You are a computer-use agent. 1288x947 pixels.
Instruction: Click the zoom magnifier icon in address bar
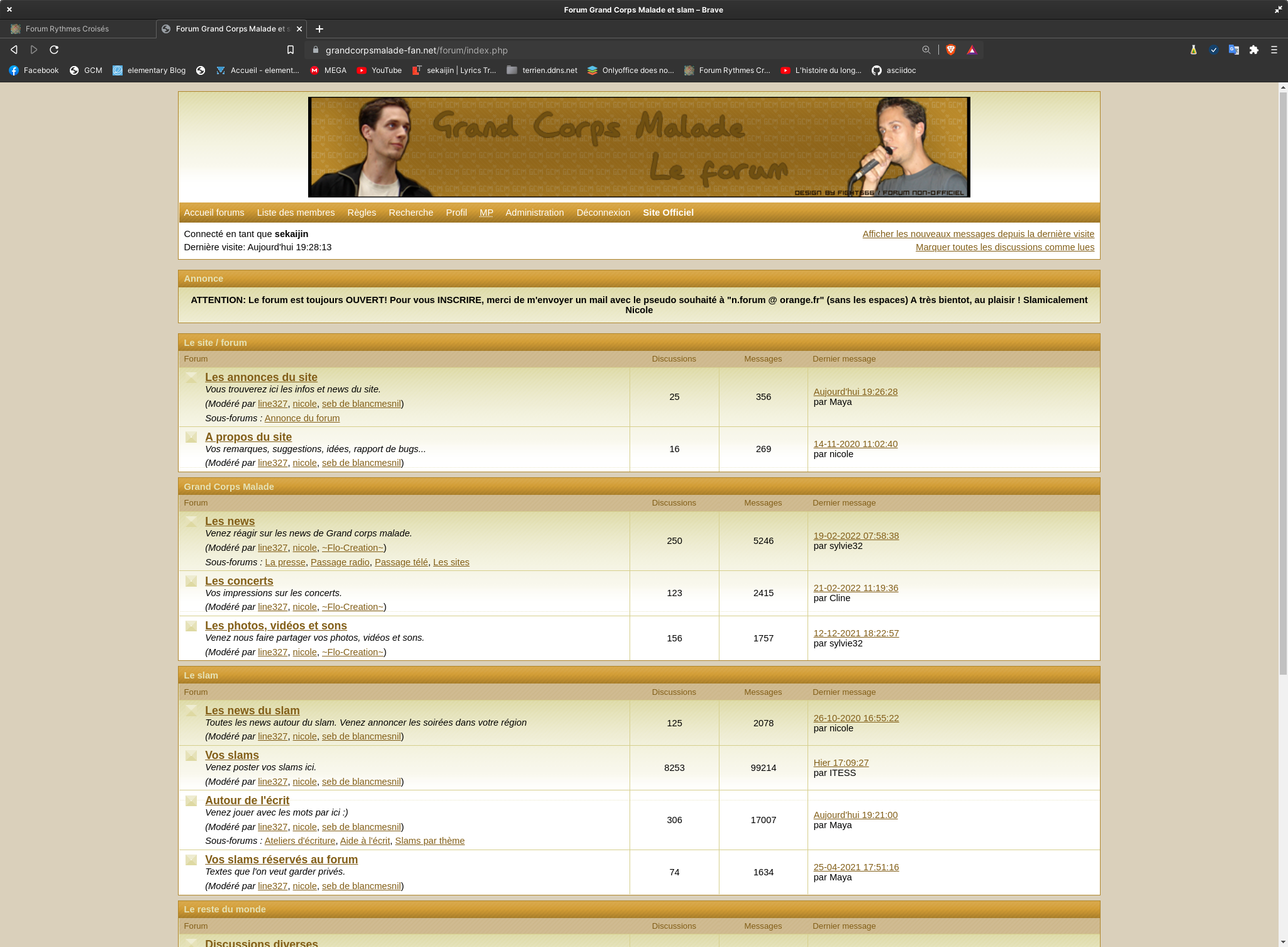click(x=926, y=50)
